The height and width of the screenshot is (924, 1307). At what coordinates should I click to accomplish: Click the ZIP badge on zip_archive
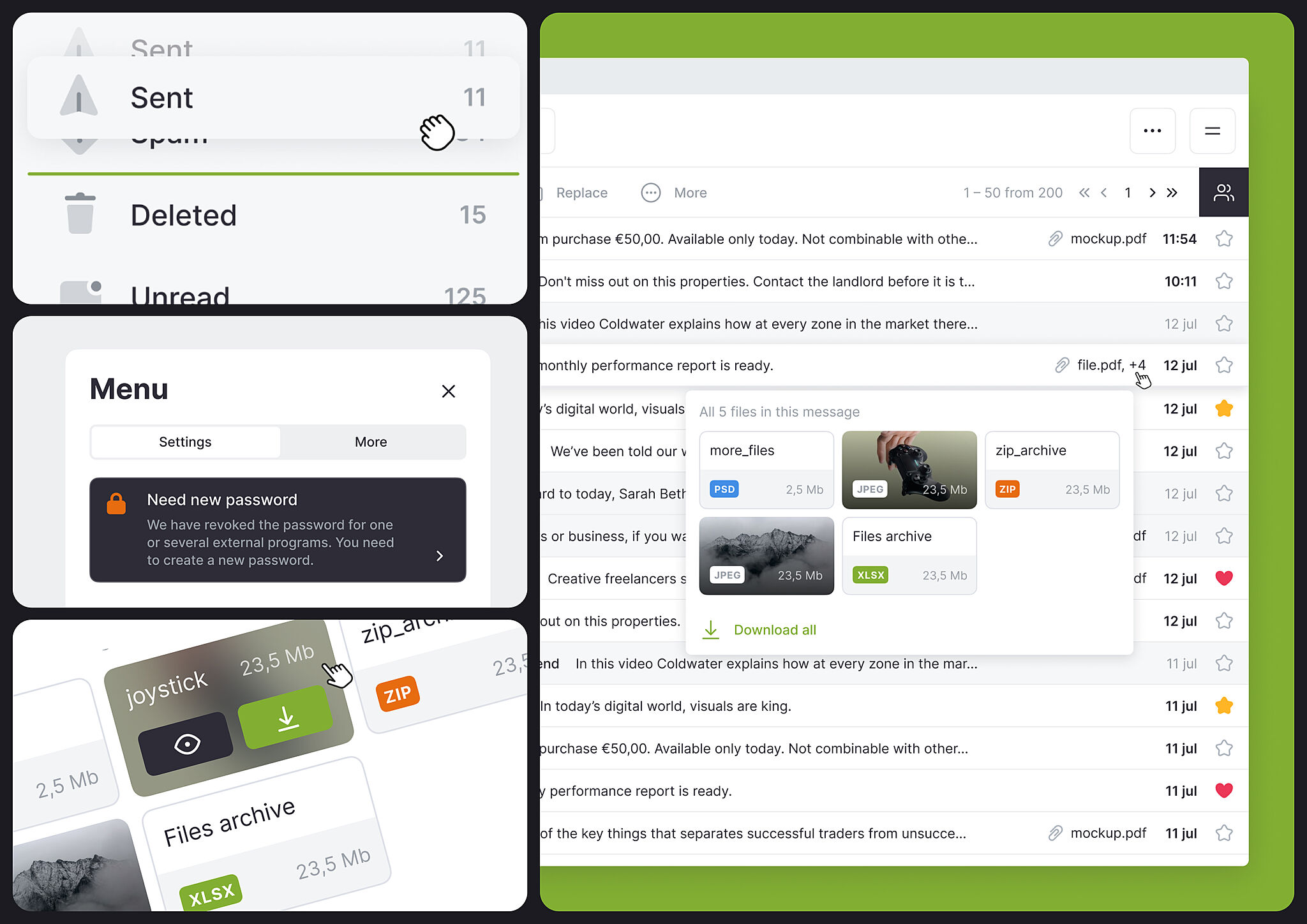(1008, 489)
